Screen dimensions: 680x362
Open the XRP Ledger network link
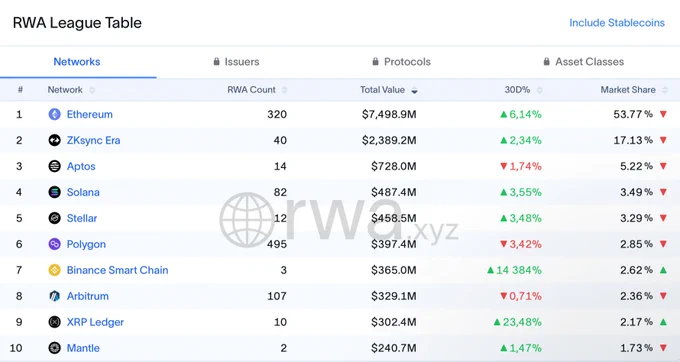(95, 322)
